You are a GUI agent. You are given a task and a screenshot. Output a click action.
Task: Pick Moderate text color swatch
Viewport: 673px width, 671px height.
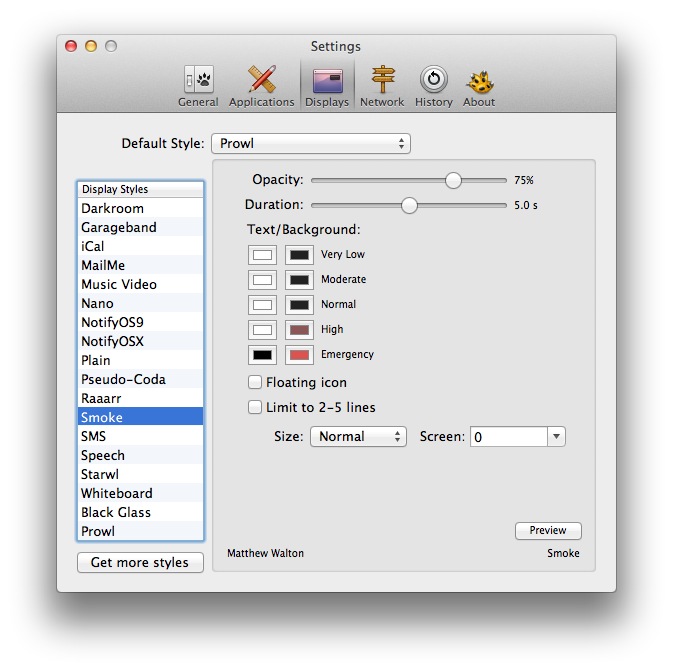coord(262,280)
